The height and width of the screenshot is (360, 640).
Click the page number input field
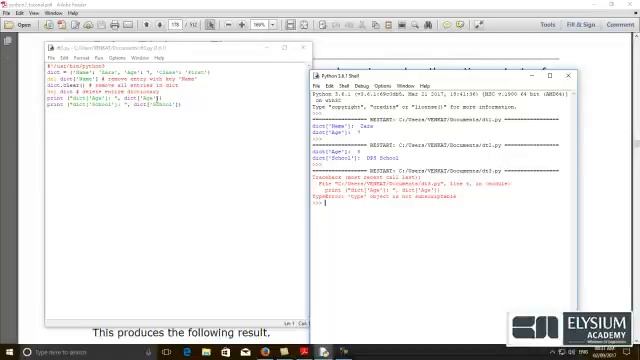[175, 25]
